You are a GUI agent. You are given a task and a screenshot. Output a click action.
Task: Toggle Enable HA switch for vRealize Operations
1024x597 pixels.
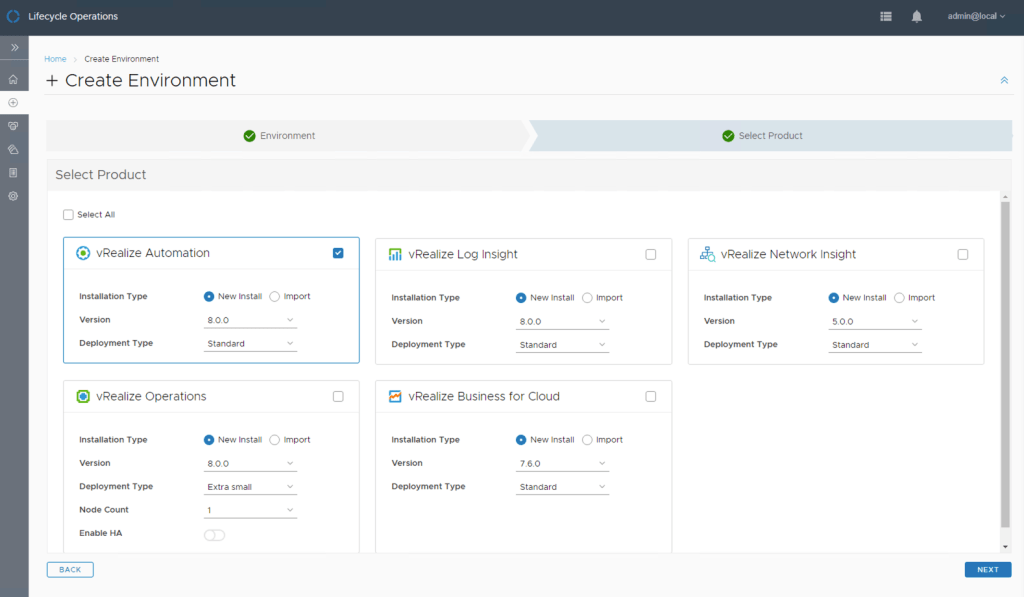(x=214, y=535)
